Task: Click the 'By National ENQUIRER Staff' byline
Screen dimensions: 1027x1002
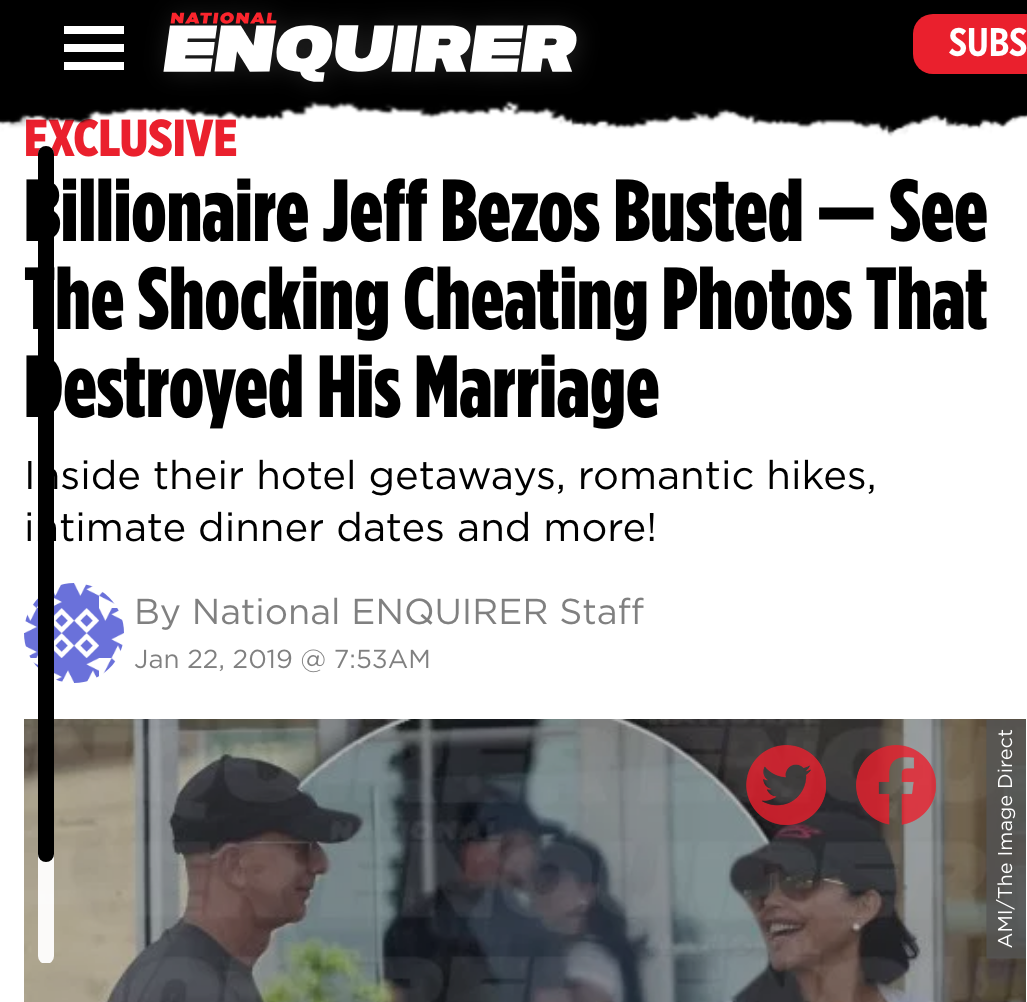Action: click(389, 612)
